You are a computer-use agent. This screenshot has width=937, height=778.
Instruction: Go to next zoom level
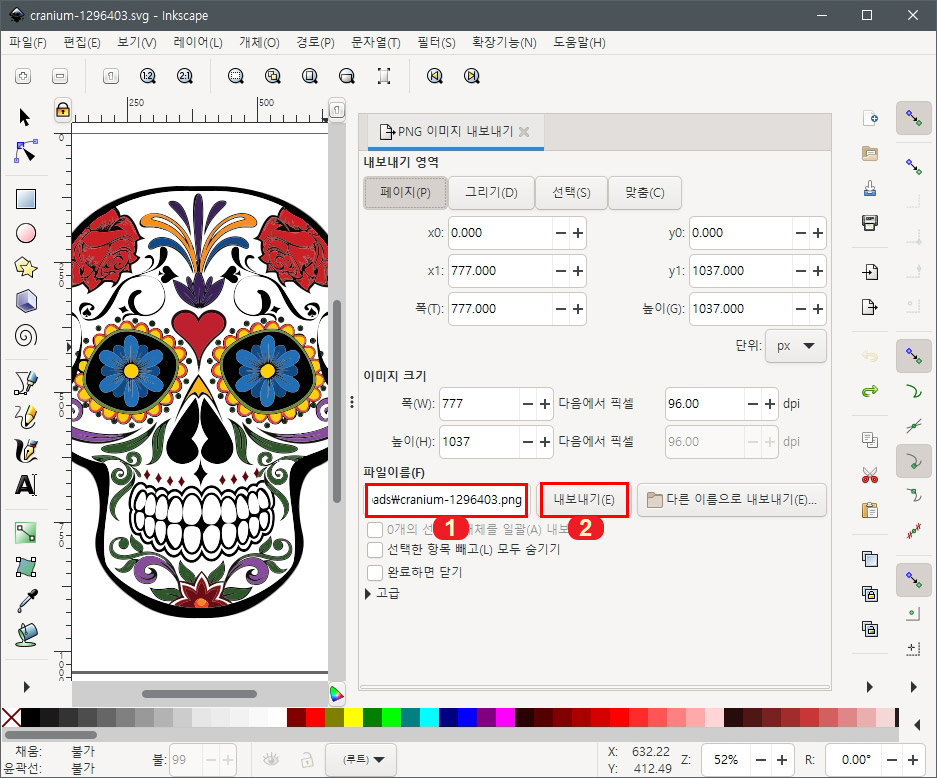(471, 76)
